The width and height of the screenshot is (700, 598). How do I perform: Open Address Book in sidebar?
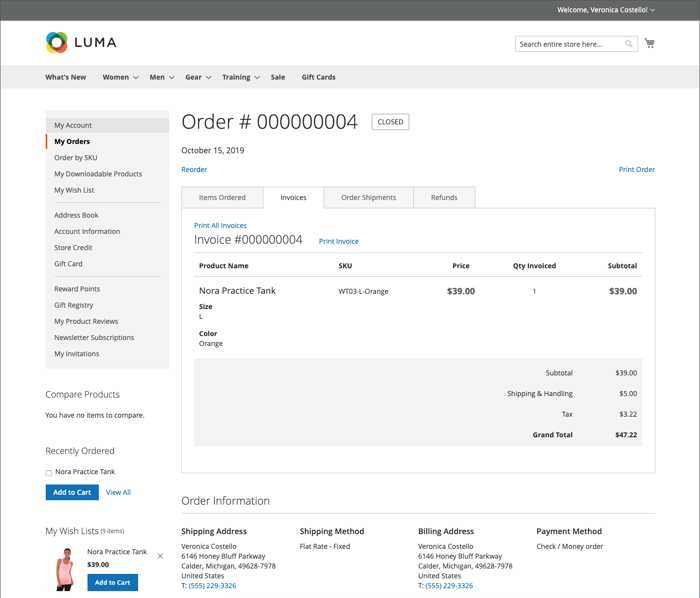pos(76,215)
